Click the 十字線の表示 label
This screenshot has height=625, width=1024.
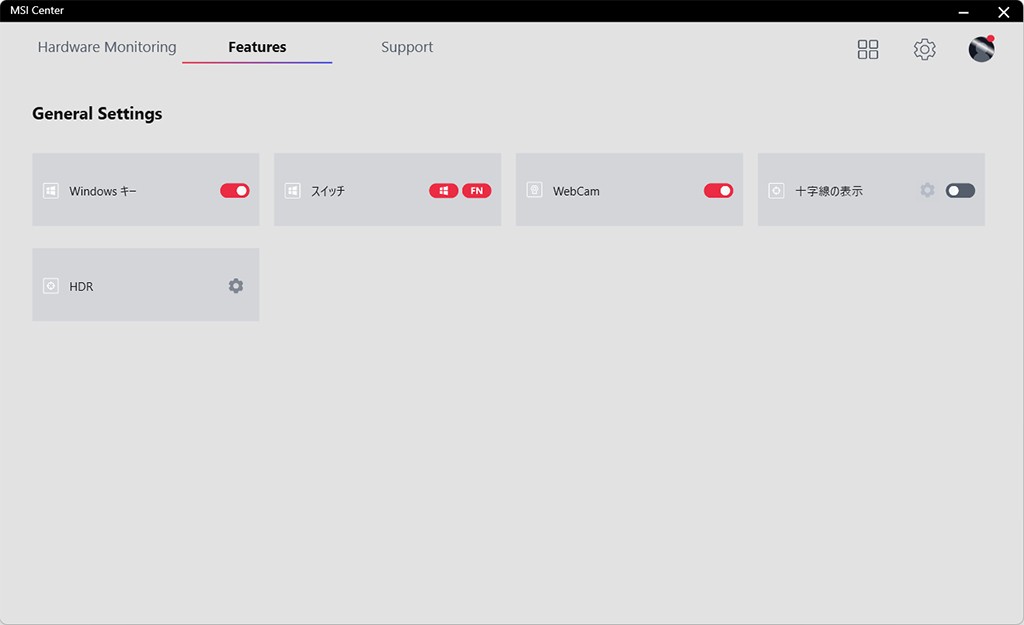(x=829, y=191)
